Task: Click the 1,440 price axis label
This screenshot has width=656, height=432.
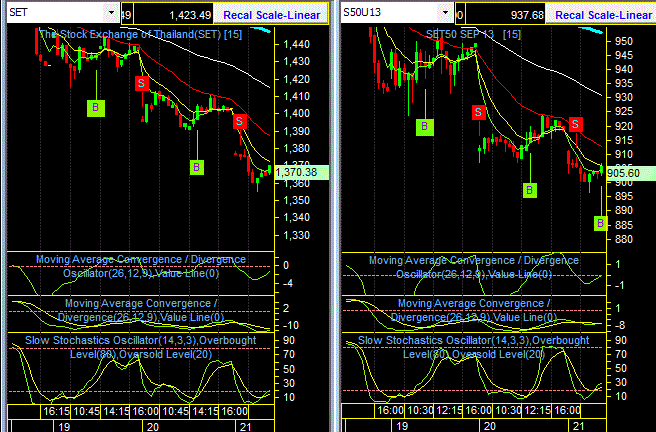Action: pos(297,44)
